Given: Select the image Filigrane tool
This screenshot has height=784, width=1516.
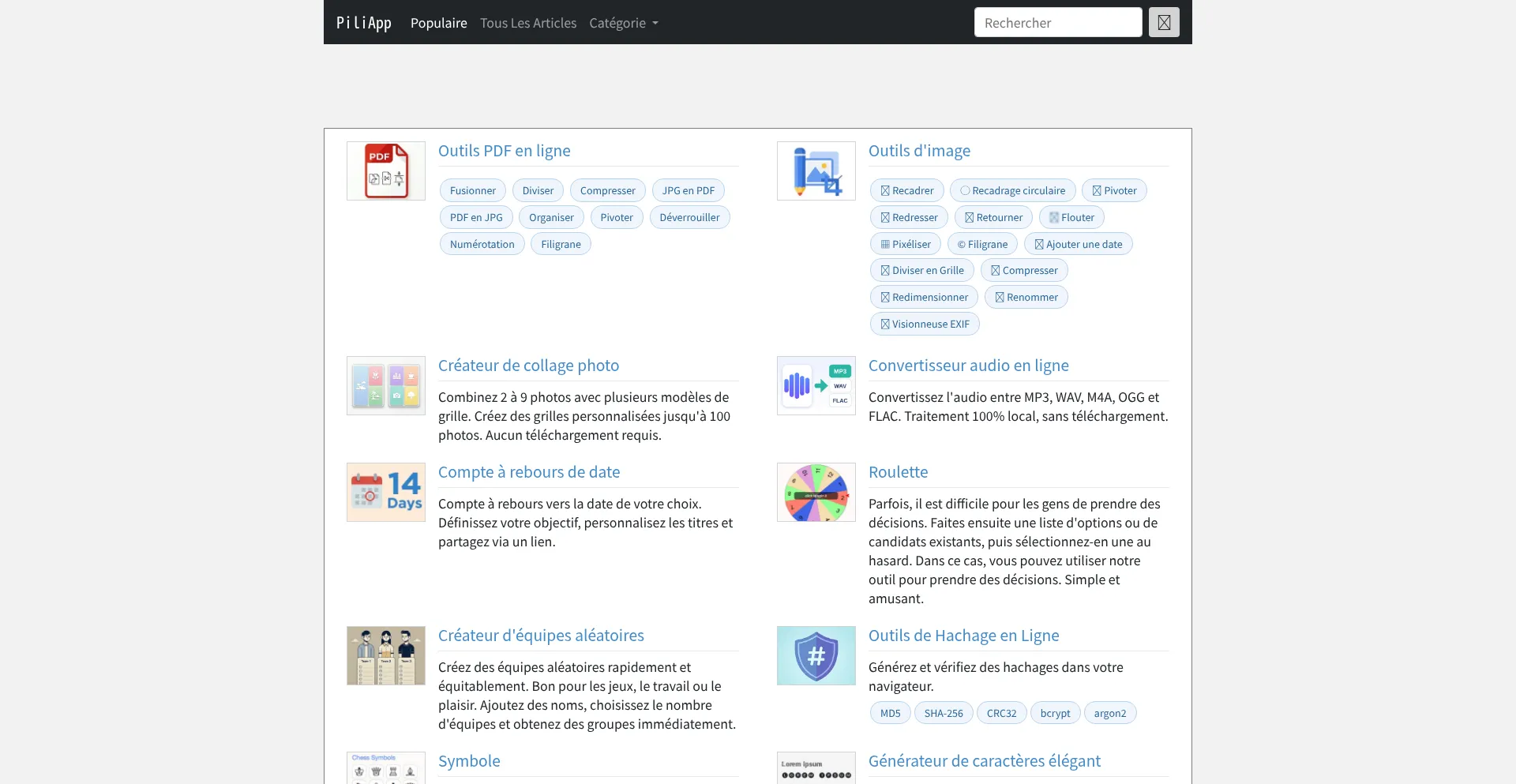Looking at the screenshot, I should coord(982,244).
